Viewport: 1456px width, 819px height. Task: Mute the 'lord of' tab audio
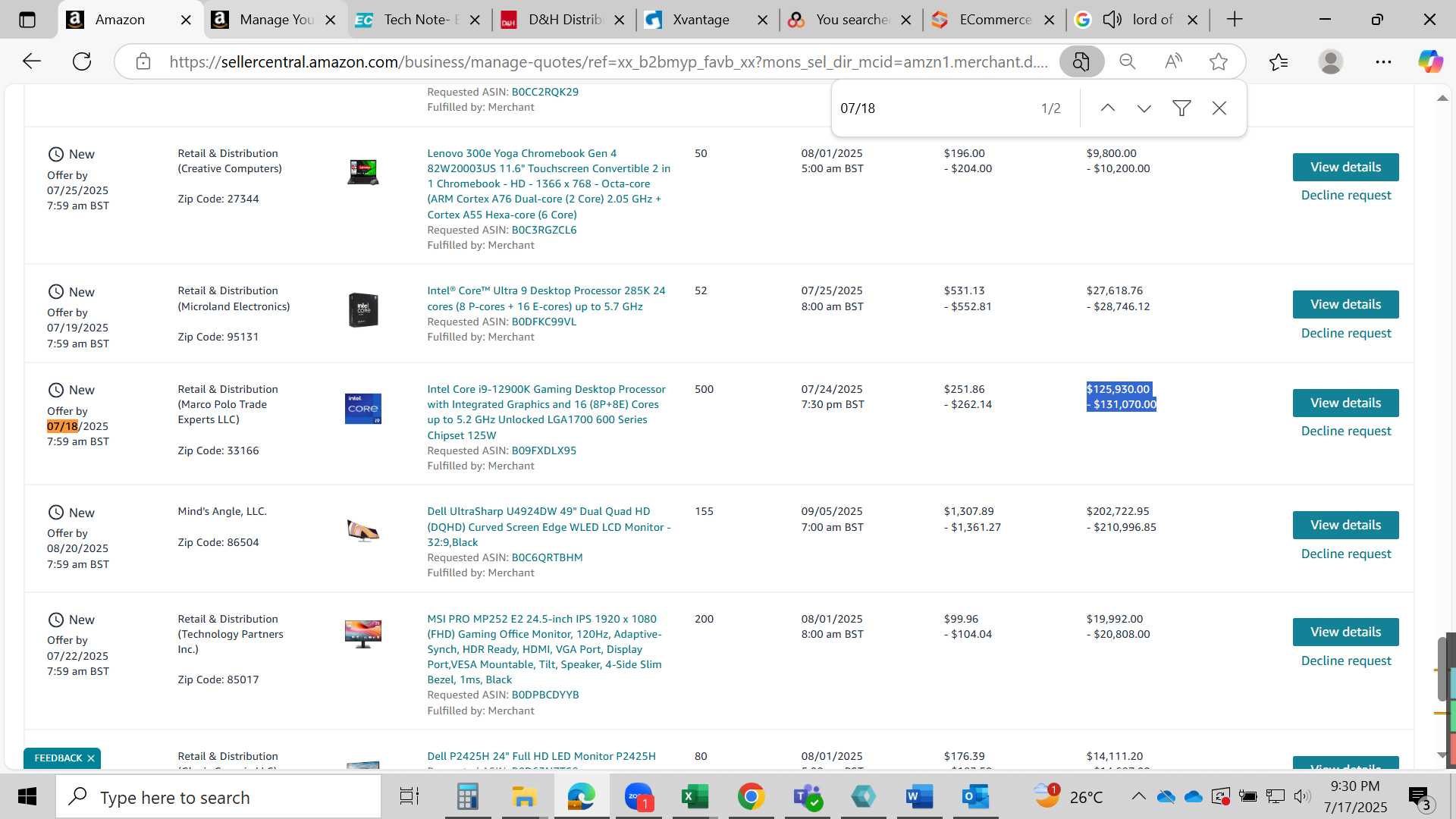coord(1112,20)
